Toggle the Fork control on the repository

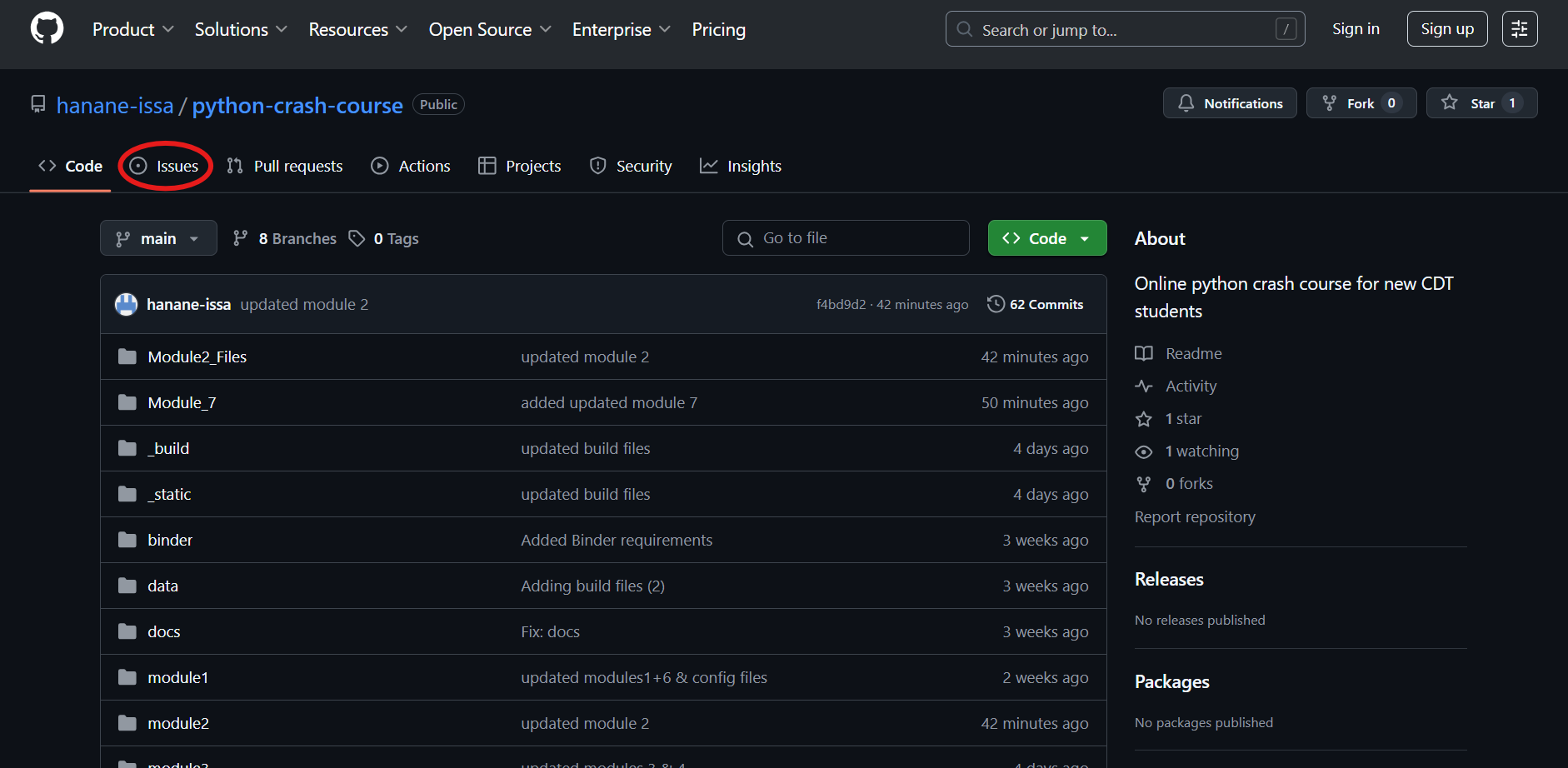click(x=1361, y=102)
